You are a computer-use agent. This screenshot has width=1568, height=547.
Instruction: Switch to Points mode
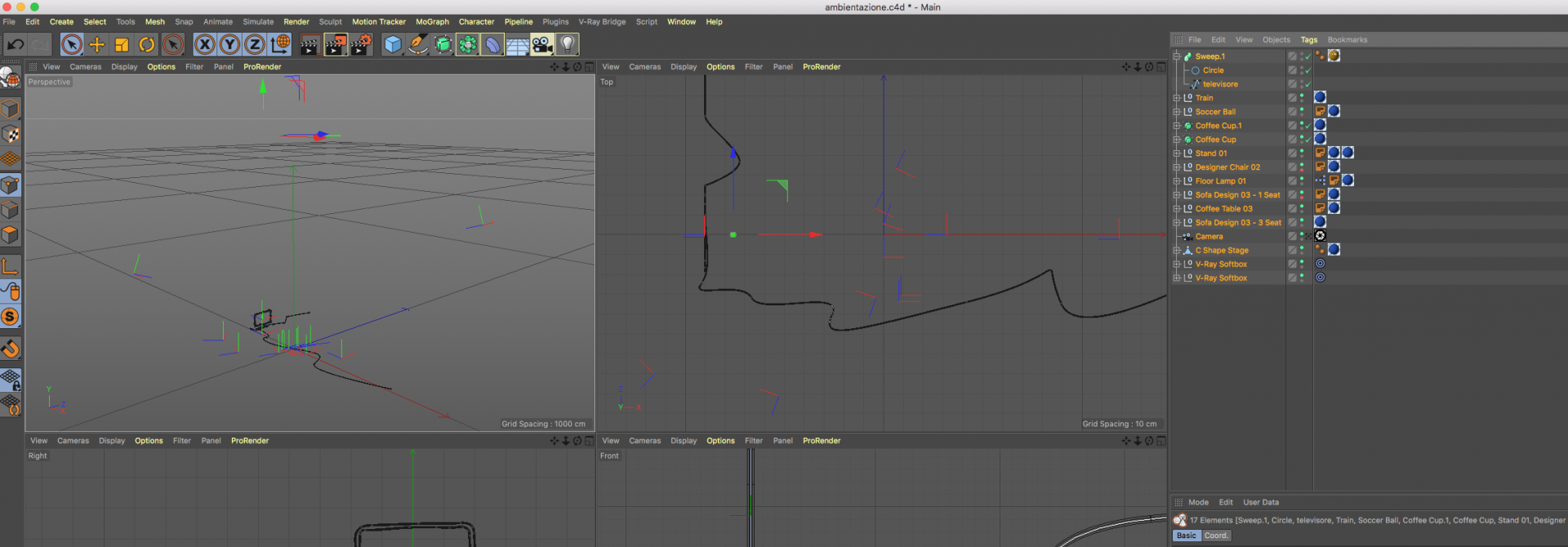(11, 185)
